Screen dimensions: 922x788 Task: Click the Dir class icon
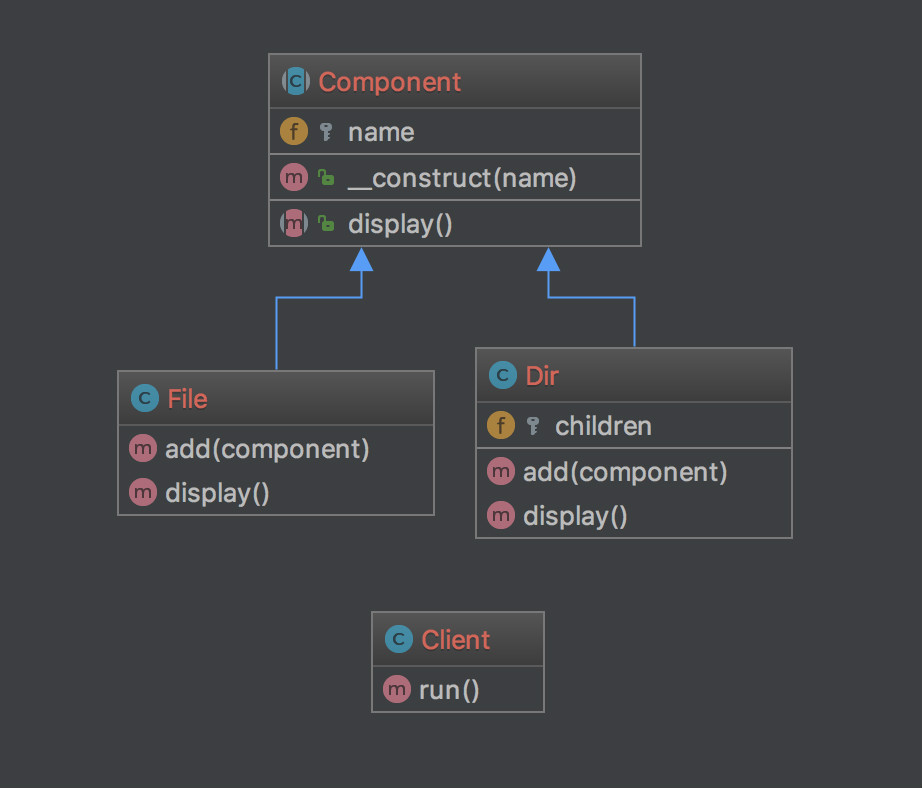coord(502,376)
